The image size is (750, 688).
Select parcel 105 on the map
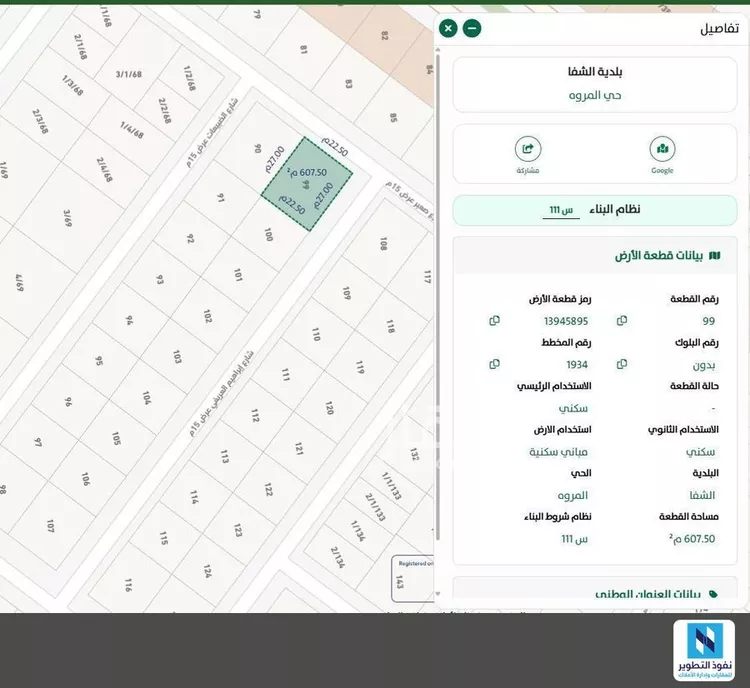(x=116, y=438)
